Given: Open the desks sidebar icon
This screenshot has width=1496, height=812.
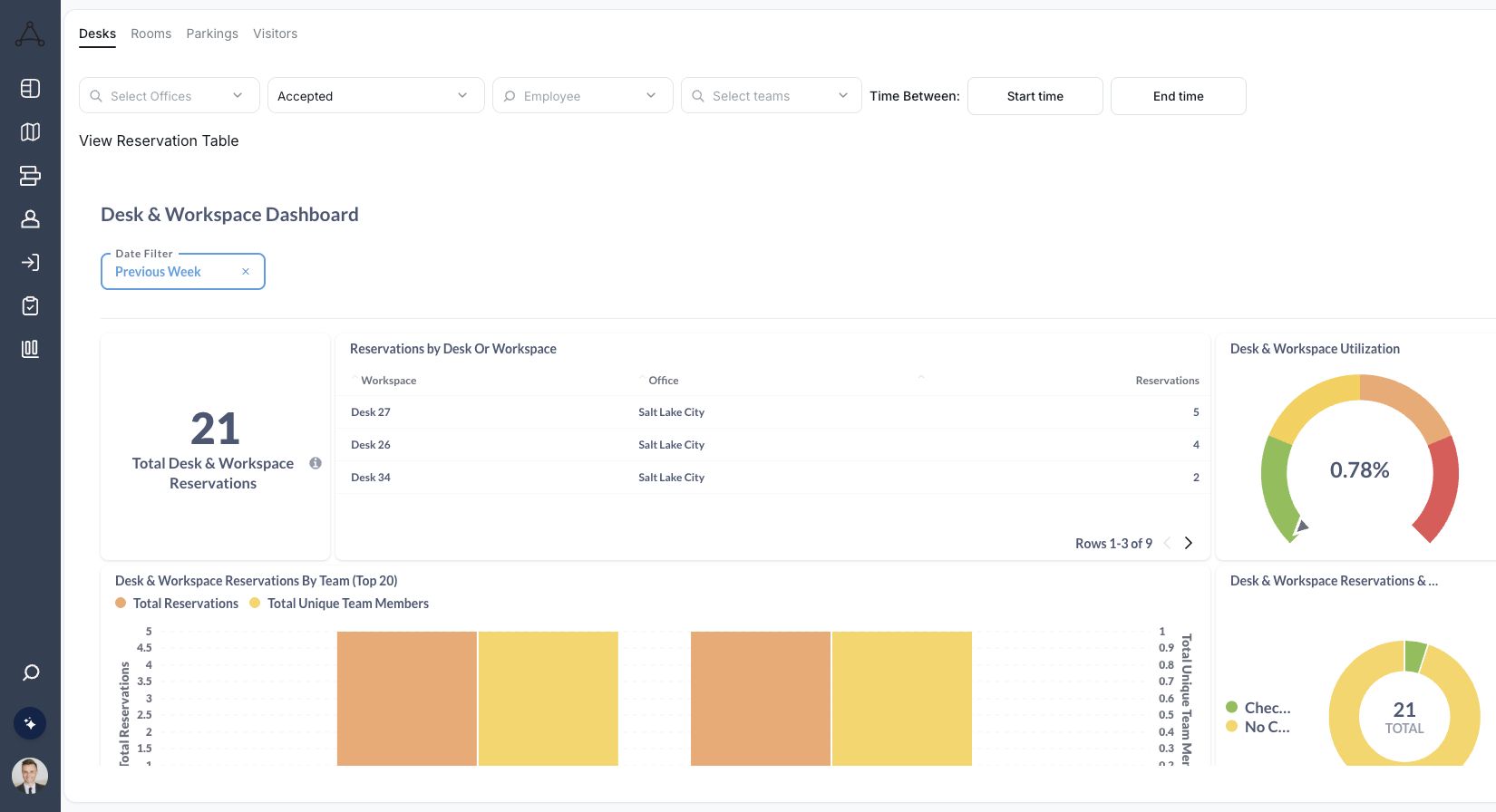Looking at the screenshot, I should point(30,175).
